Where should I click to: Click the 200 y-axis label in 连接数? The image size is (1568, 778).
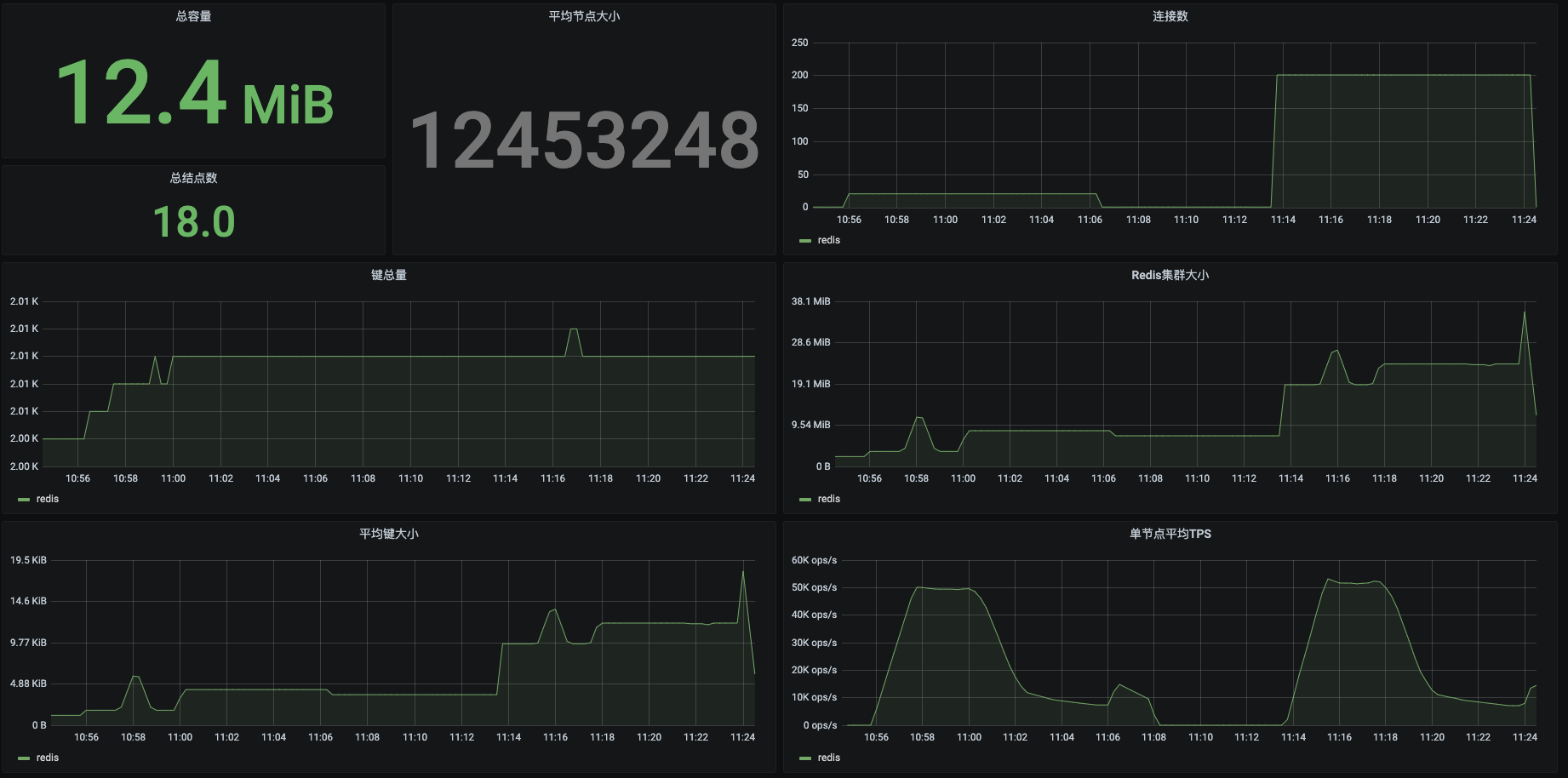799,75
